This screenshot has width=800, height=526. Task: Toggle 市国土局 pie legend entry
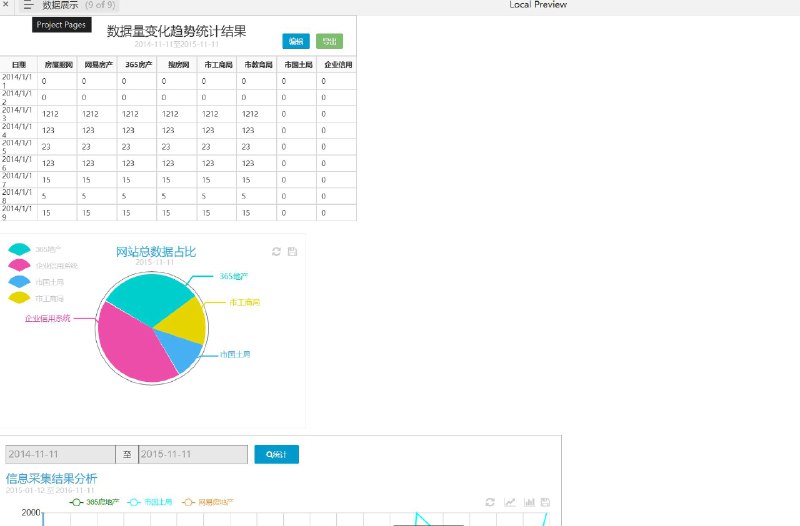(36, 282)
